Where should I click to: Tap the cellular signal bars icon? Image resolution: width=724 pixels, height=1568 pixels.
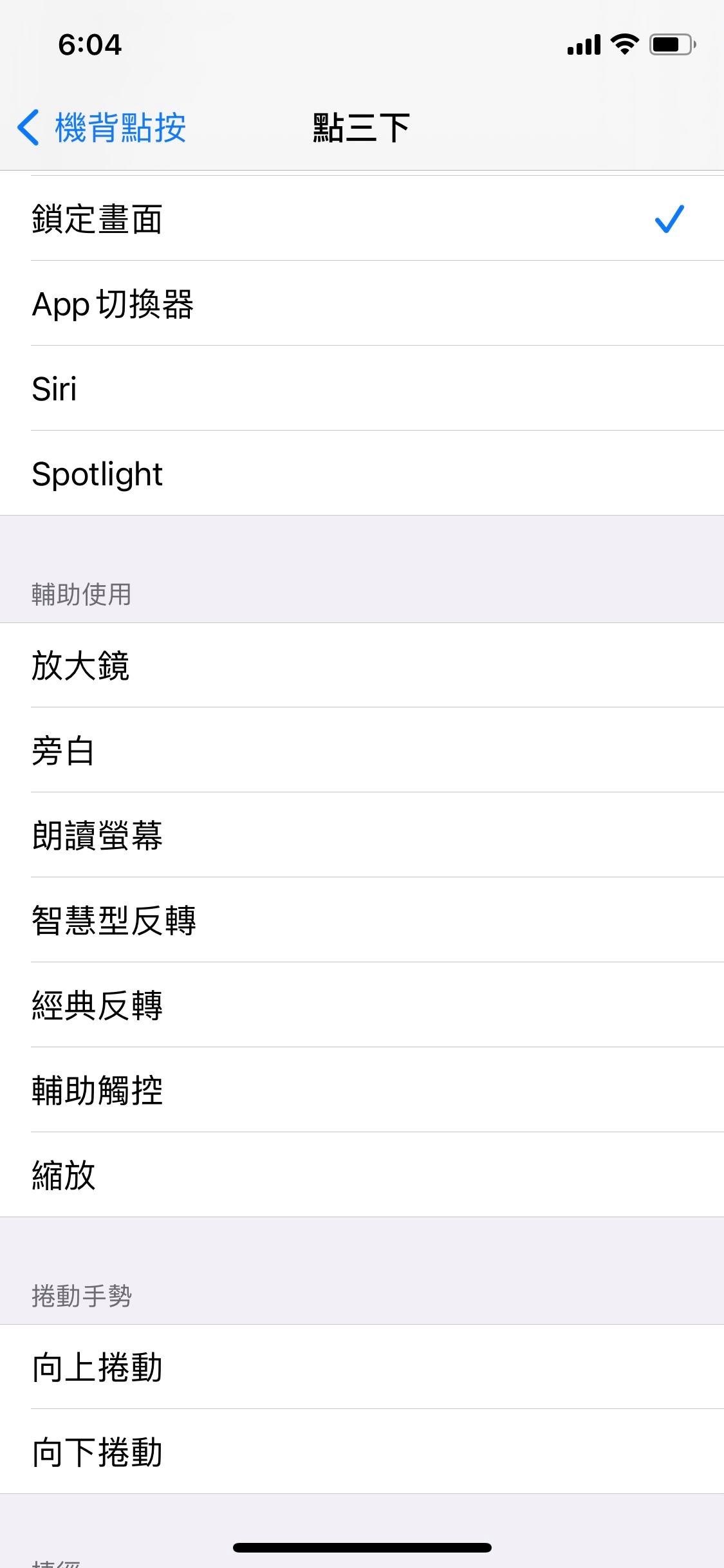point(584,44)
